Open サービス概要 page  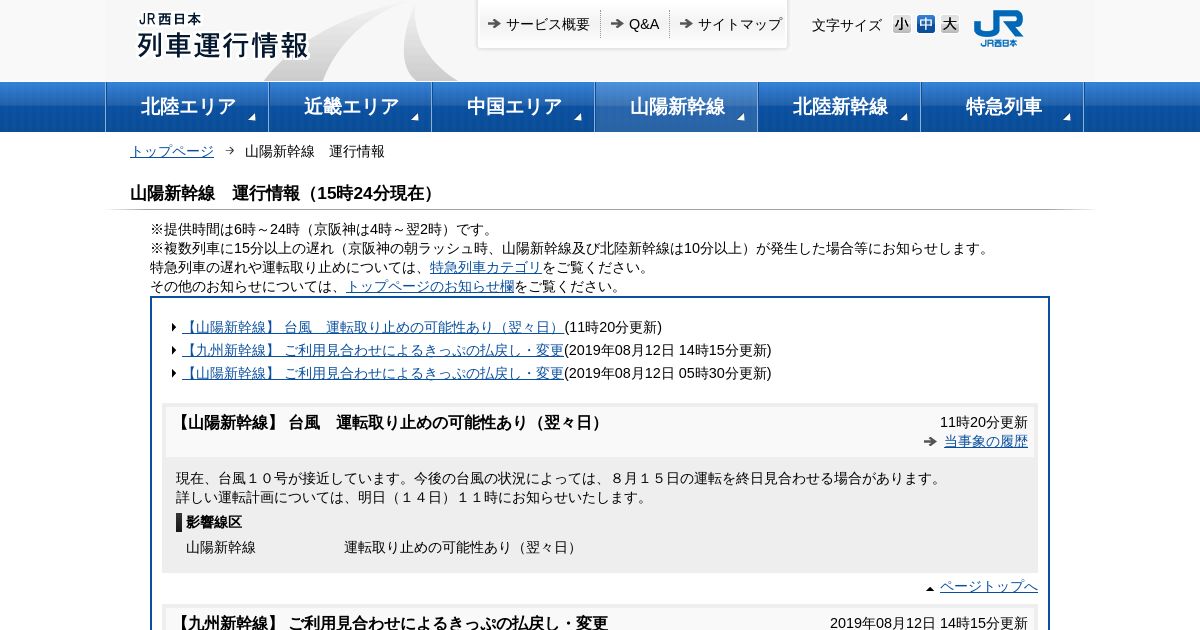click(547, 24)
